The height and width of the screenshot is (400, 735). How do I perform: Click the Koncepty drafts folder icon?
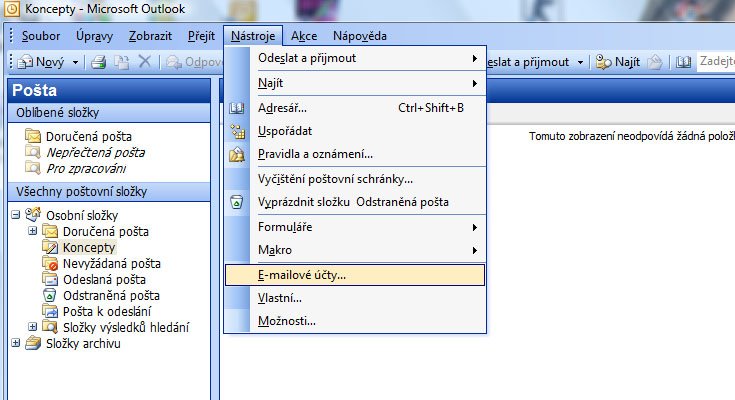tap(50, 247)
